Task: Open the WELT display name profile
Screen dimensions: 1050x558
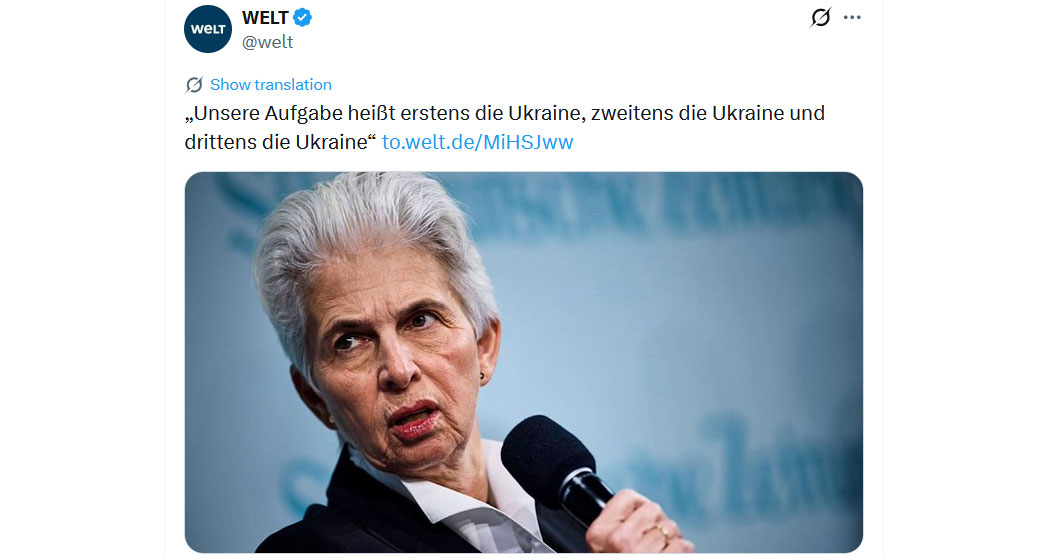Action: 265,17
